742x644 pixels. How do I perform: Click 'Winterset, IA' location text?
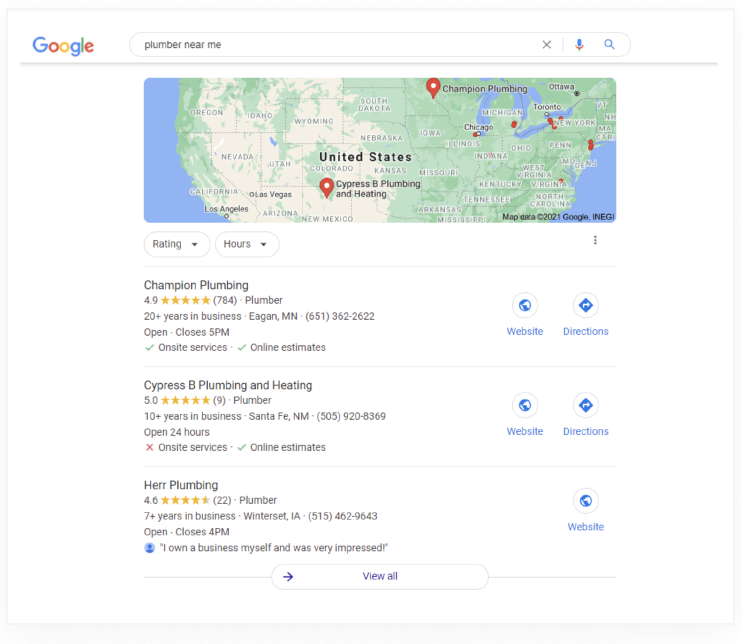(x=272, y=516)
